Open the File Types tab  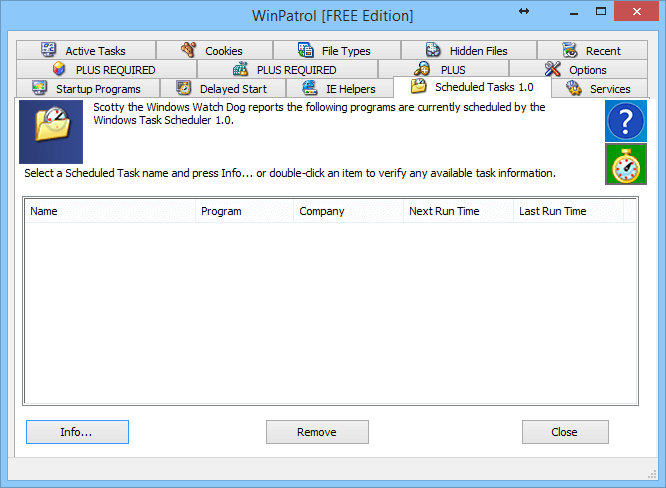click(337, 50)
